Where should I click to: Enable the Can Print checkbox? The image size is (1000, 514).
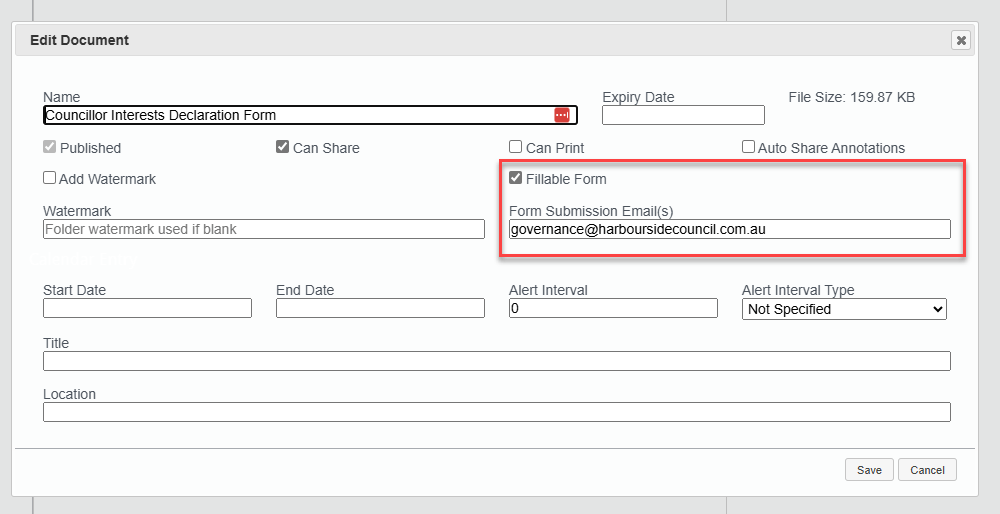(516, 147)
